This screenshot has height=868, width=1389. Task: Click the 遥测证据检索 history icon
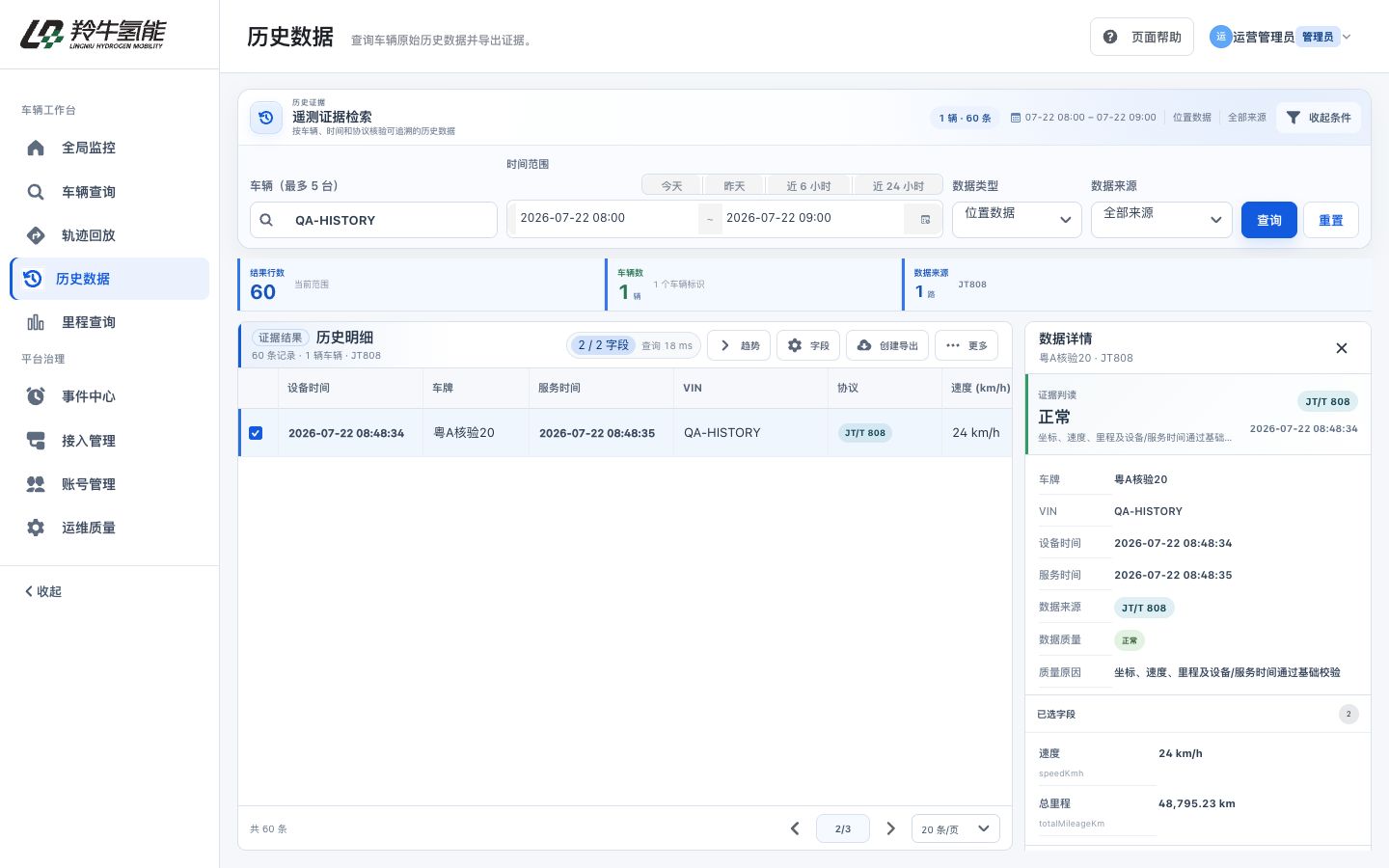click(266, 118)
